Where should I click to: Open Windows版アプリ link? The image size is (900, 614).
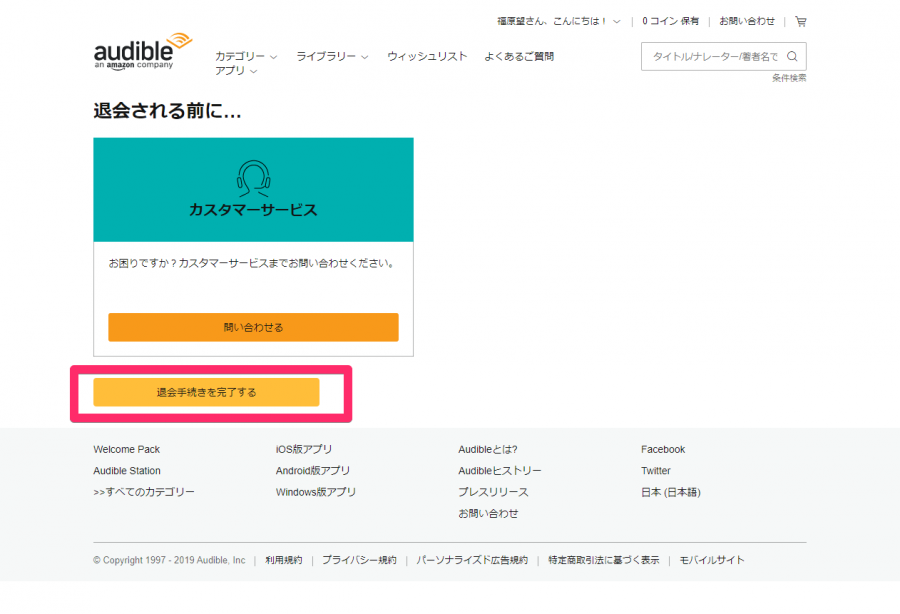[316, 492]
